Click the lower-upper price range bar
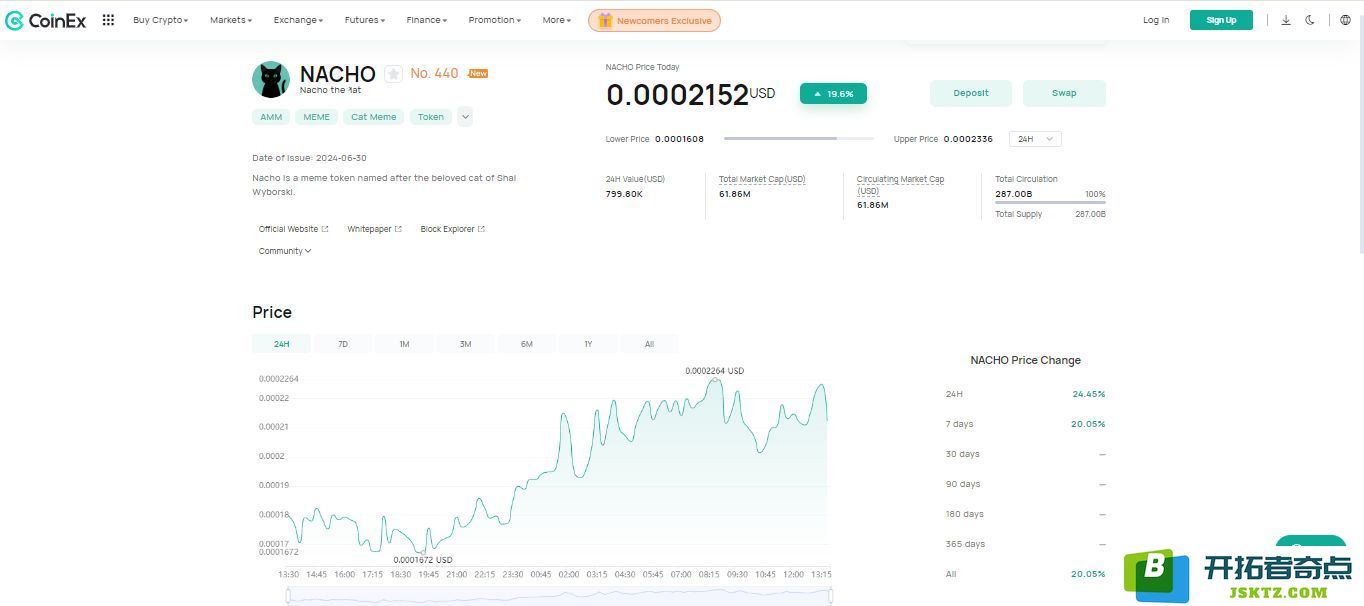Screen dimensions: 1364x606 pyautogui.click(x=799, y=139)
